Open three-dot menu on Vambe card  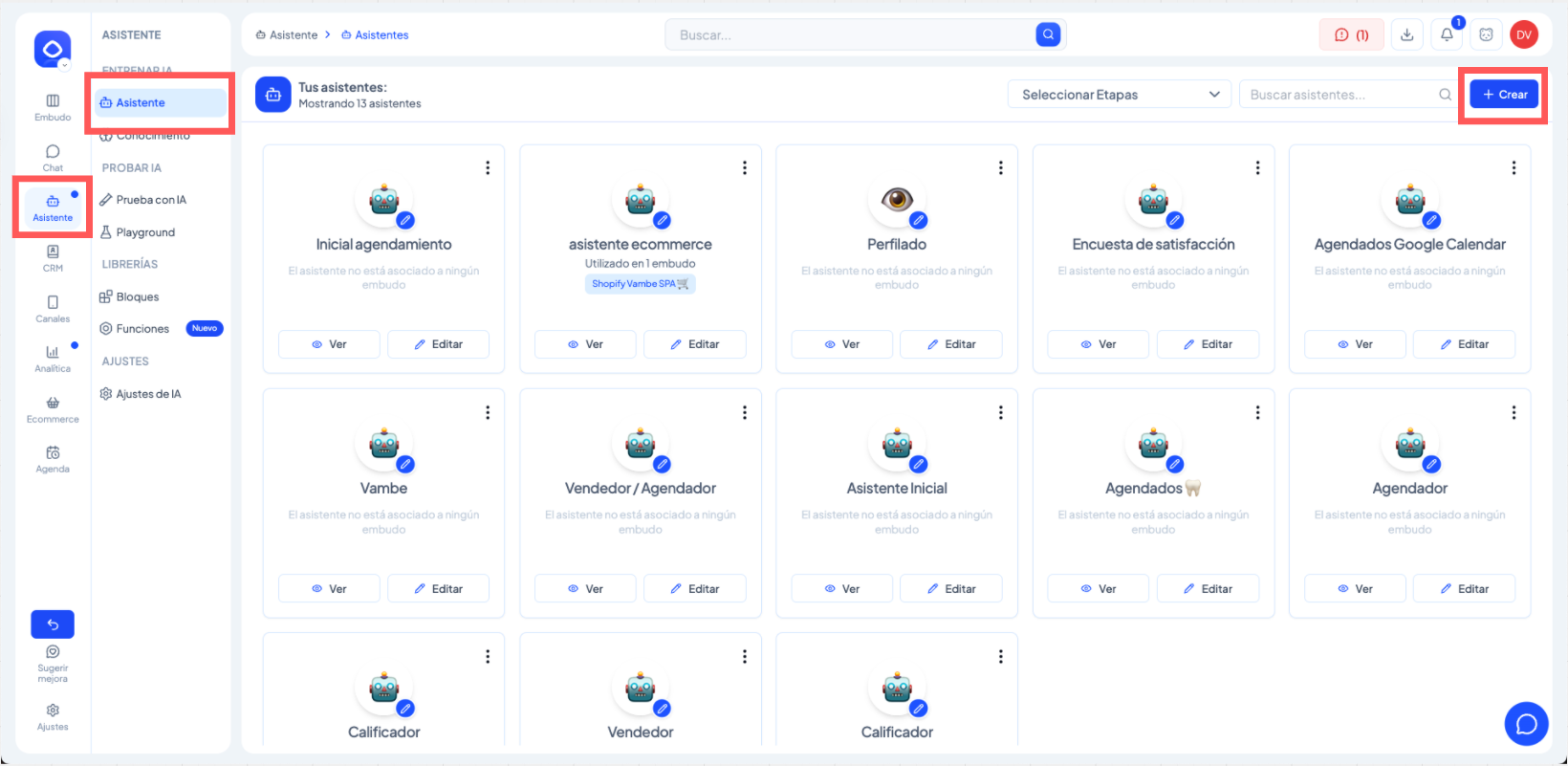(488, 412)
